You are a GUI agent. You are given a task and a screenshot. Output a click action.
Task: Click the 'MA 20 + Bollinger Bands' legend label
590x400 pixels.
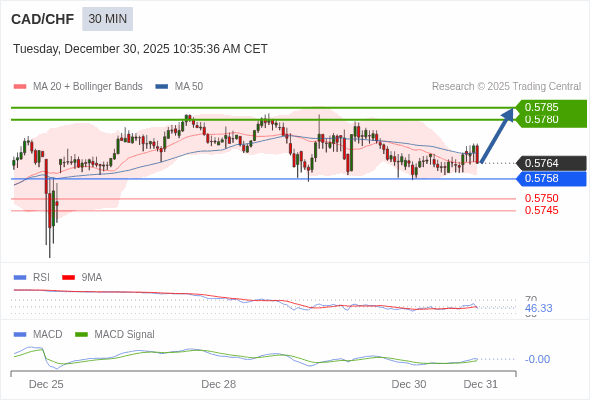pyautogui.click(x=88, y=87)
